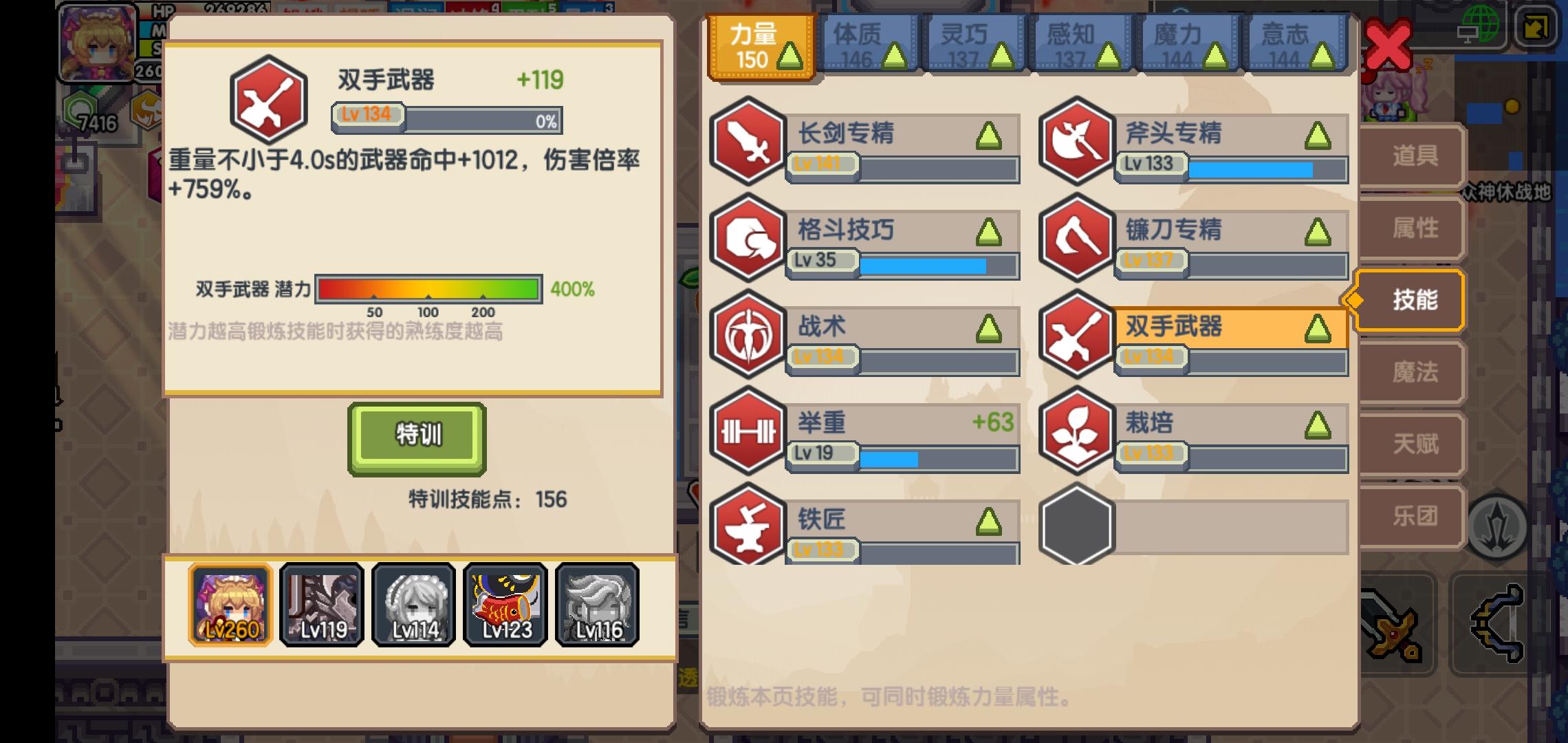The image size is (1568, 743).
Task: Switch to the 体质 attribute tab
Action: click(869, 44)
